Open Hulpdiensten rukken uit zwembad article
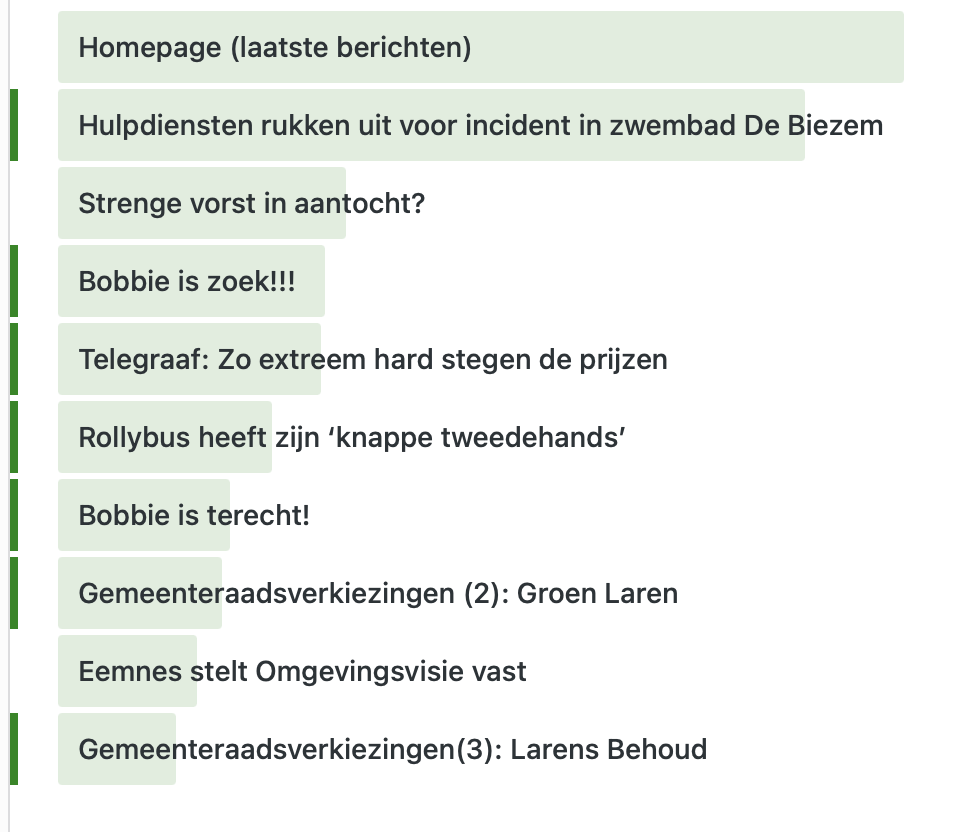This screenshot has height=832, width=962. (480, 126)
